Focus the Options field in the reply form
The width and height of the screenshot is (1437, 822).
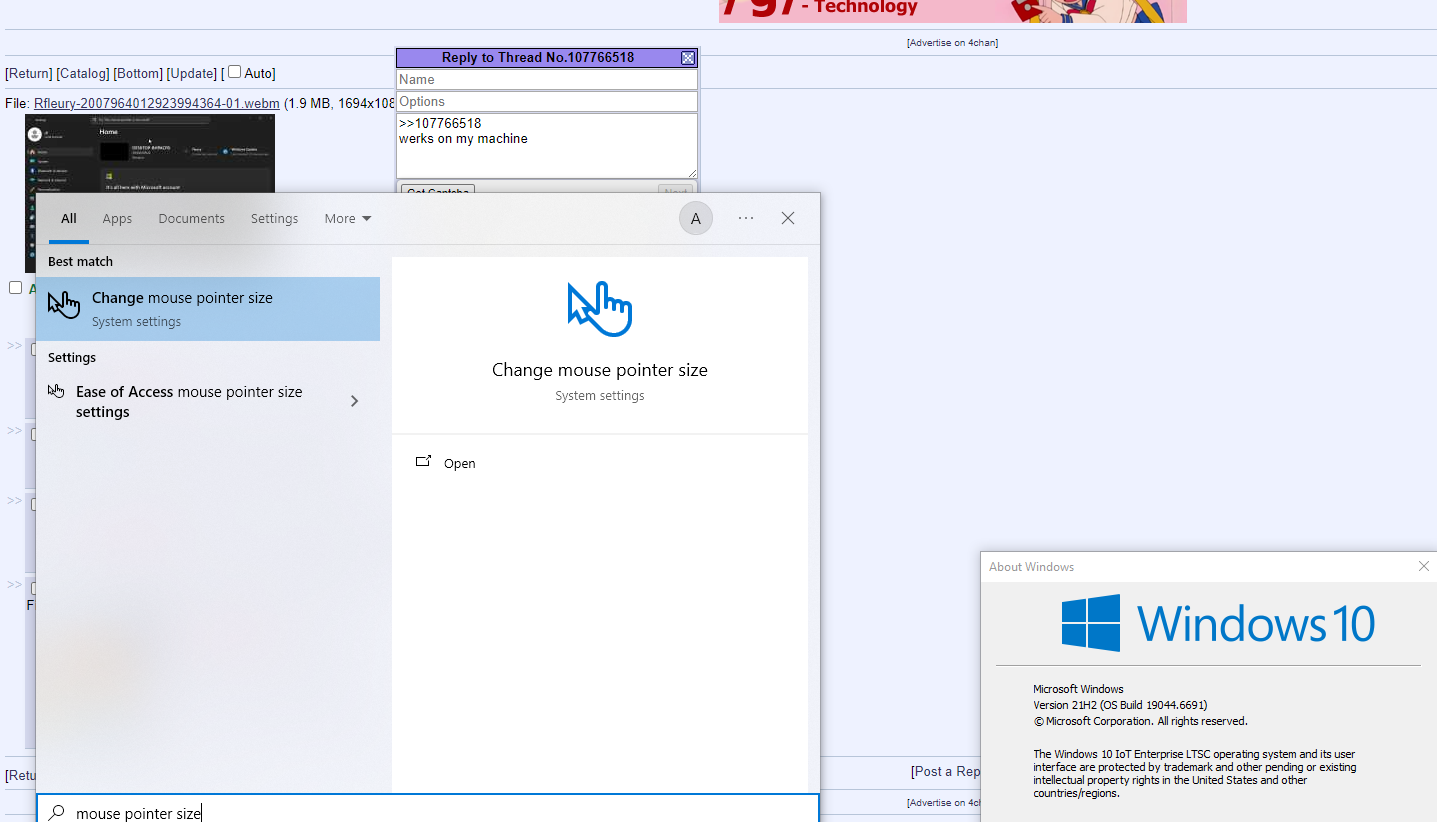pos(547,102)
